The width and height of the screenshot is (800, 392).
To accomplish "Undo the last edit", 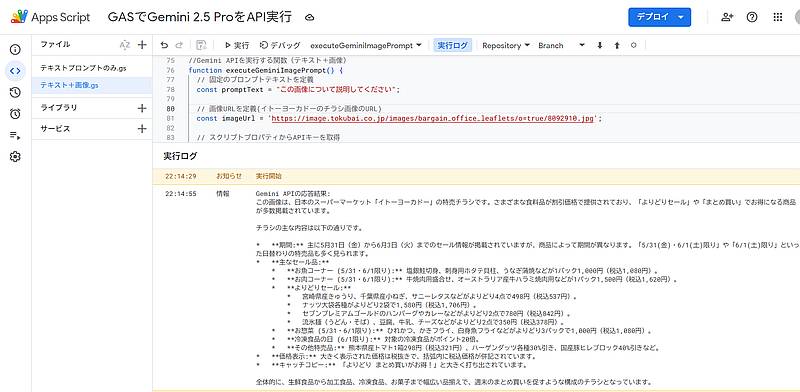I will pyautogui.click(x=164, y=45).
